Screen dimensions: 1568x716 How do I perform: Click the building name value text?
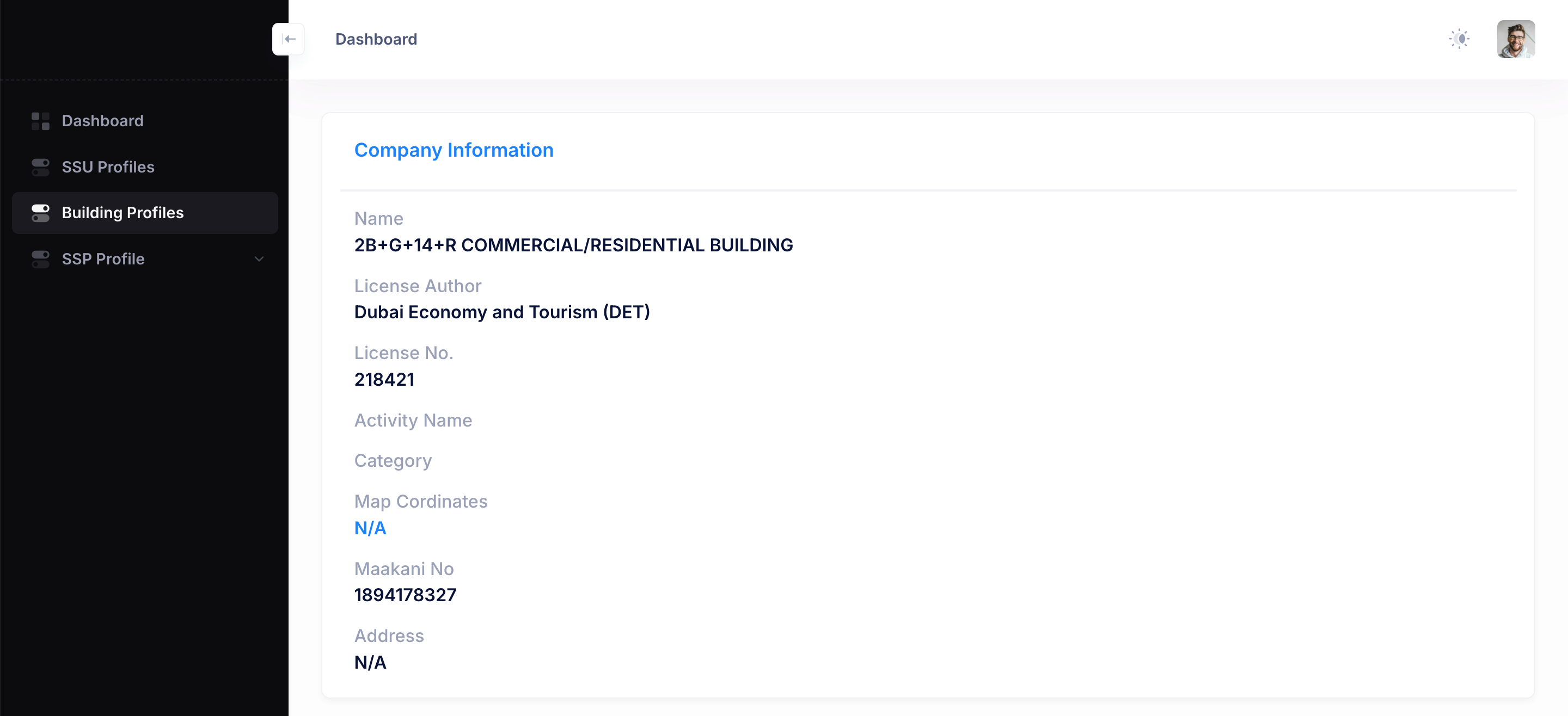(573, 245)
